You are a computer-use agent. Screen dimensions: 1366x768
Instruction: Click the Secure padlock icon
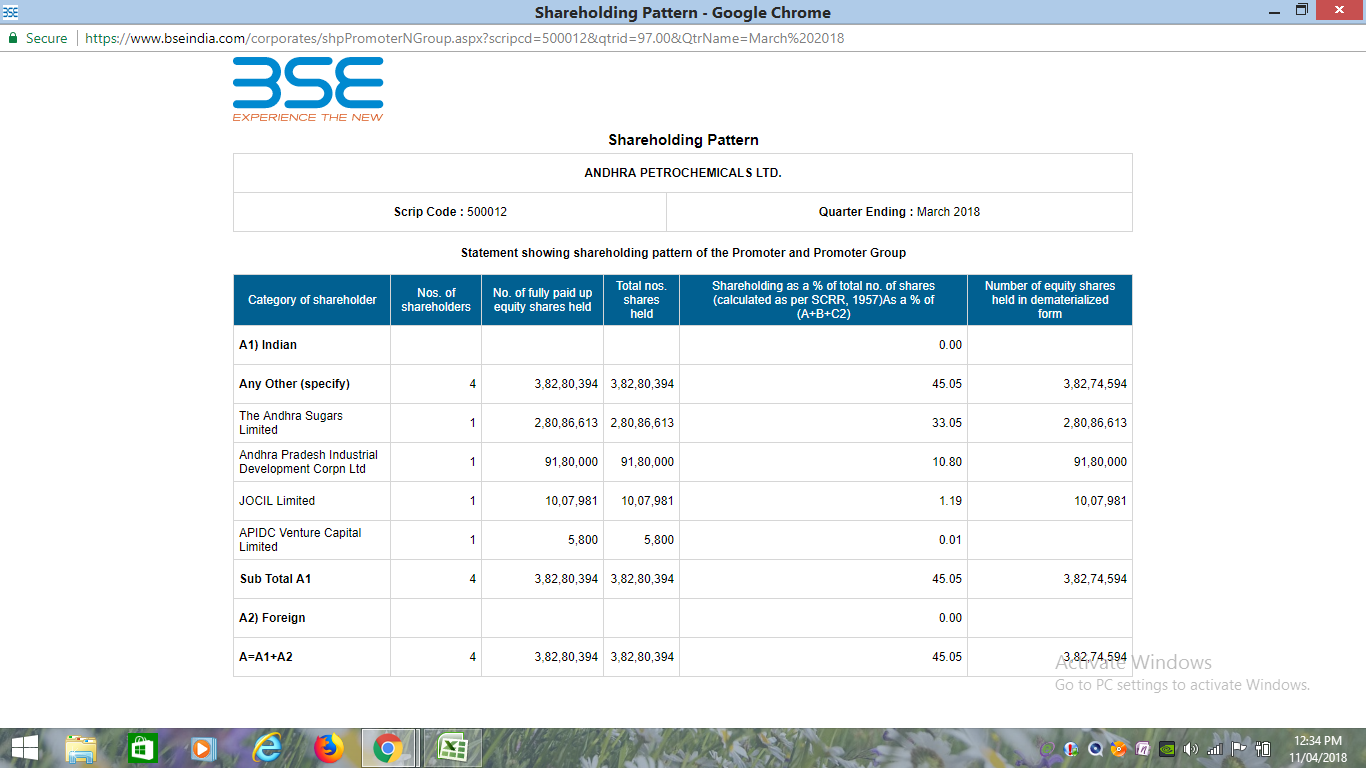click(x=13, y=38)
